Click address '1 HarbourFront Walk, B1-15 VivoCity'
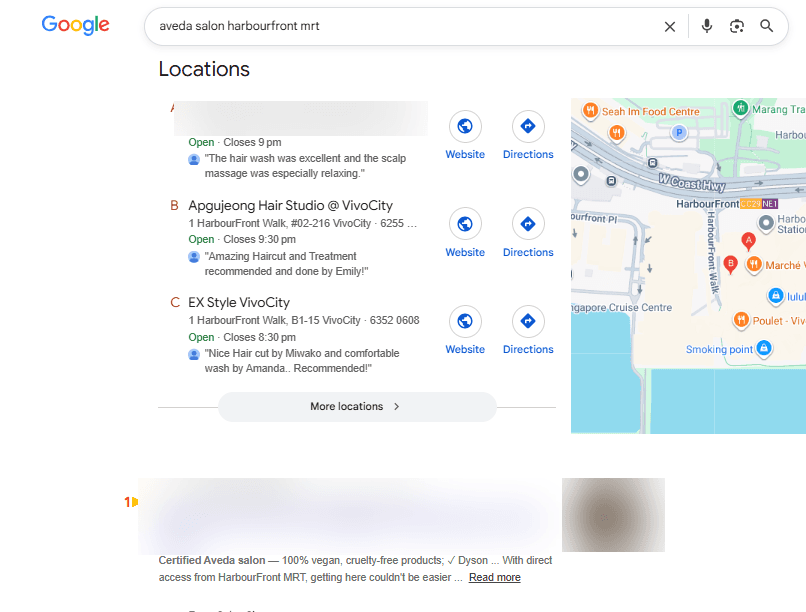Image resolution: width=806 pixels, height=612 pixels. (x=274, y=320)
